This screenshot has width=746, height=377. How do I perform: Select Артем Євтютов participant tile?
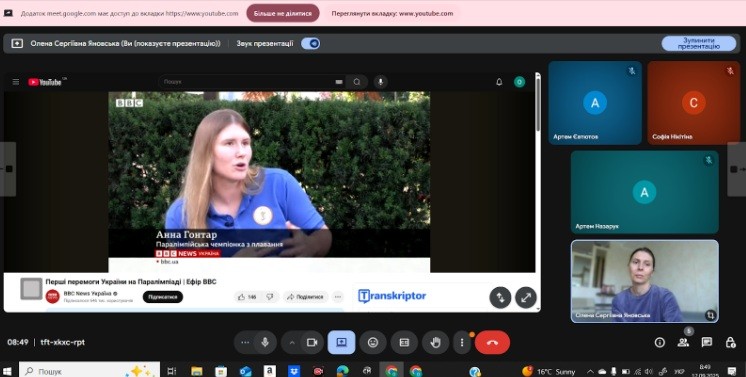595,103
